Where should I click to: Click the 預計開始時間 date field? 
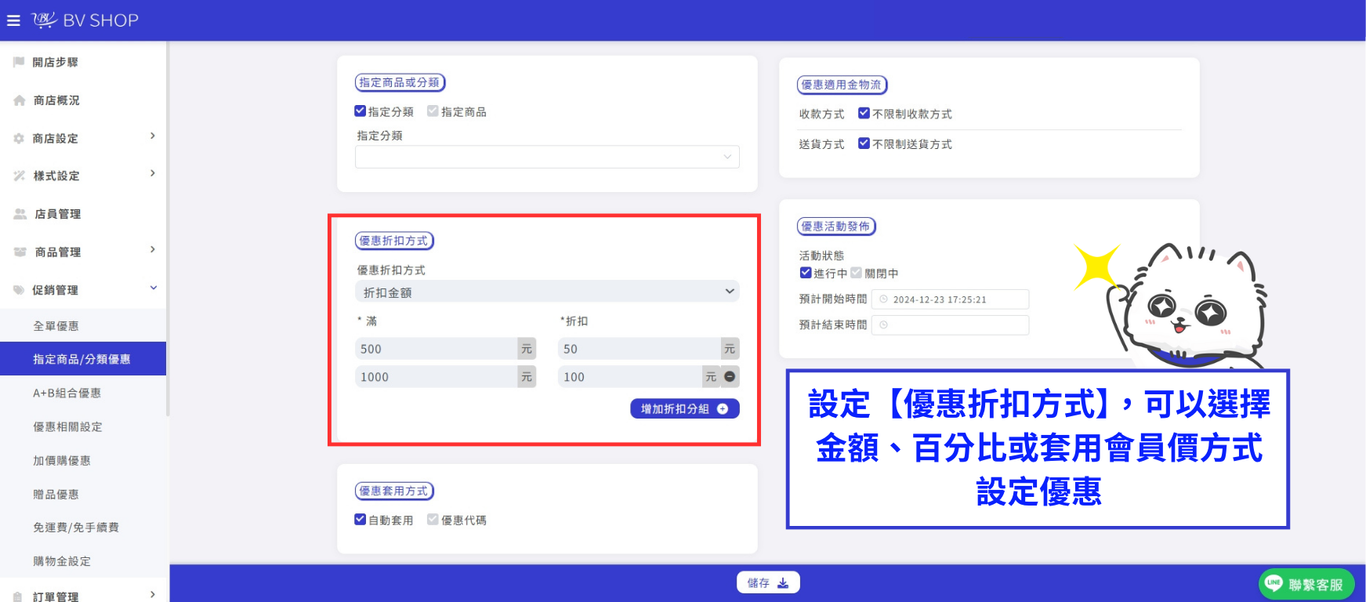click(950, 299)
